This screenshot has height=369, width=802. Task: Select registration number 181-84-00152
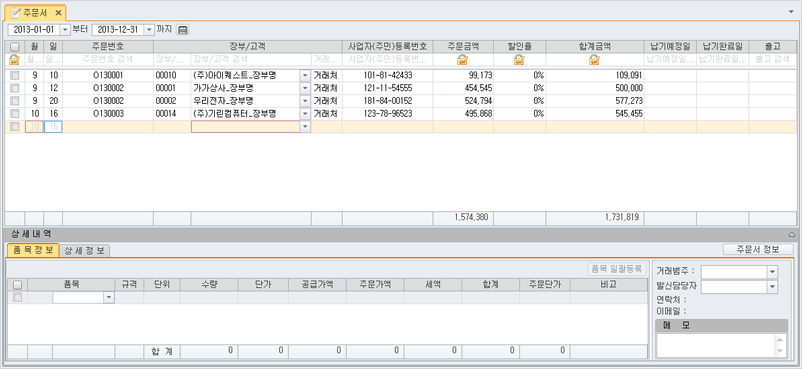[x=388, y=101]
